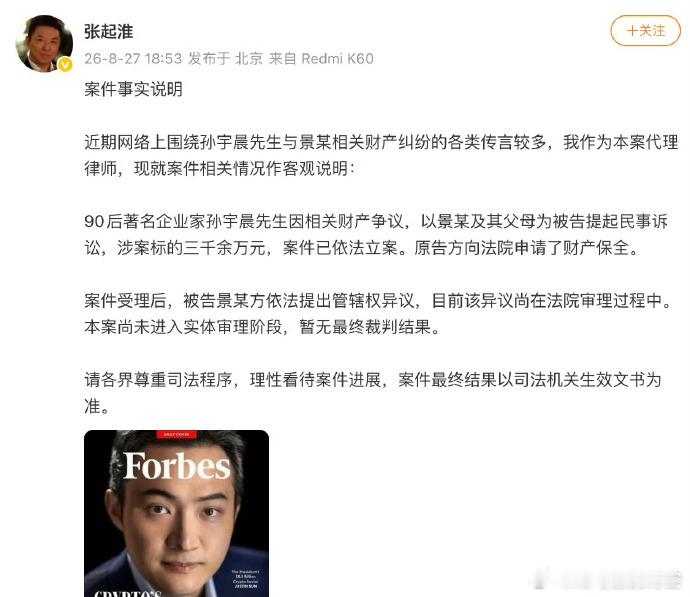
Task: Select the paragraph starting 近期网络上围绕
Action: coord(381,155)
